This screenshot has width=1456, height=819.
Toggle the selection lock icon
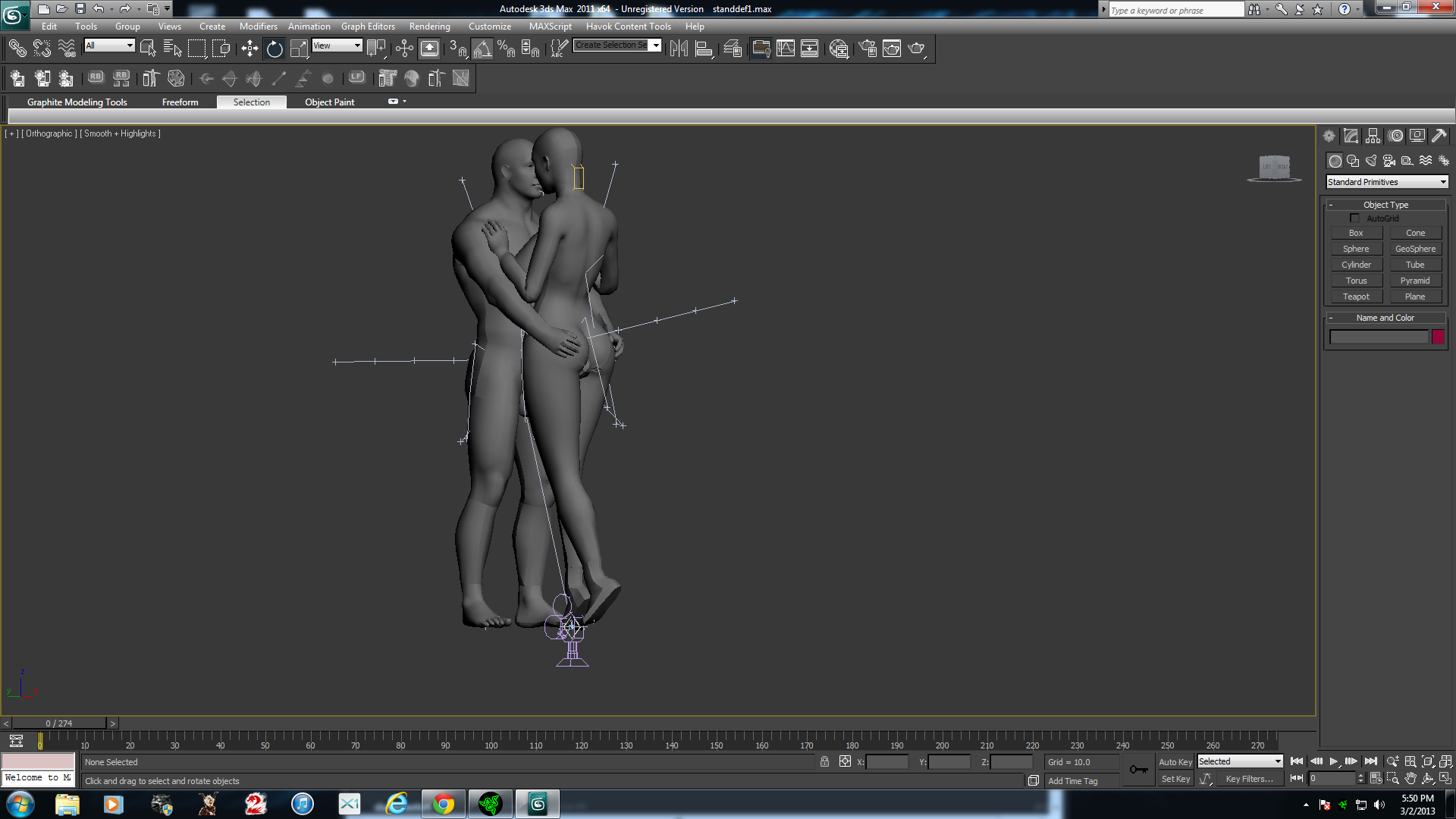point(824,761)
